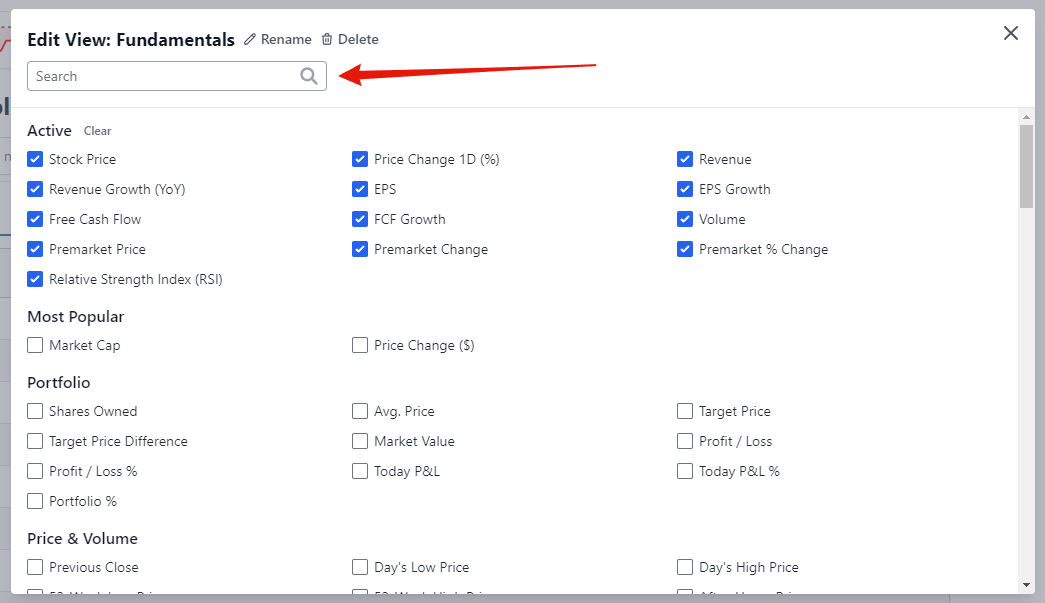Toggle Relative Strength Index (RSI) off
This screenshot has height=603, width=1045.
coord(35,279)
